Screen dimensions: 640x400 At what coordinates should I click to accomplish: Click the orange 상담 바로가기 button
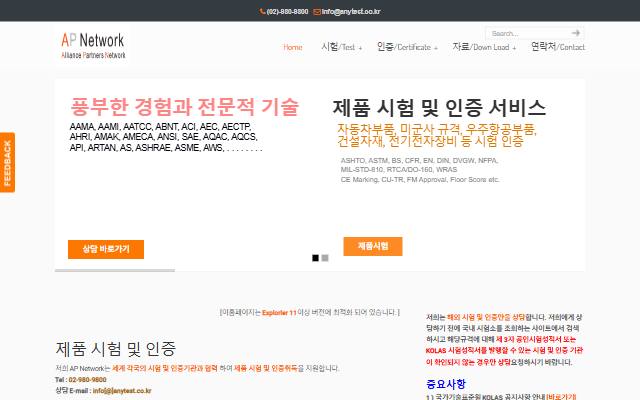click(106, 249)
